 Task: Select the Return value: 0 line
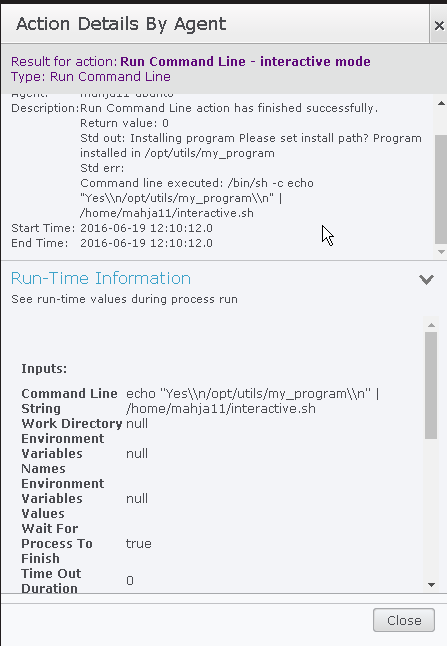[x=124, y=123]
